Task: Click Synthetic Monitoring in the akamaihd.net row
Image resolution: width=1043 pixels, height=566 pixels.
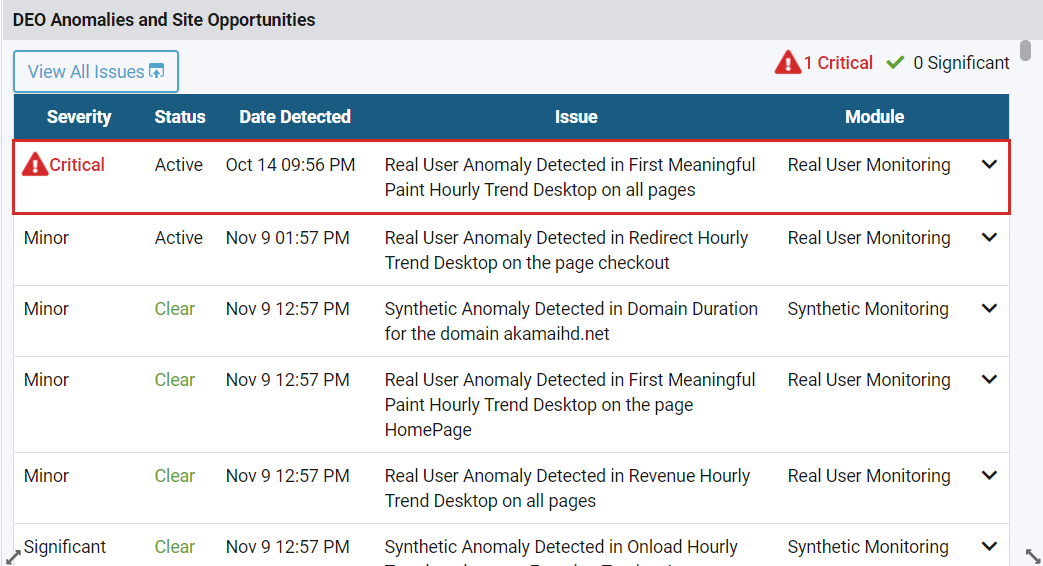Action: [868, 309]
